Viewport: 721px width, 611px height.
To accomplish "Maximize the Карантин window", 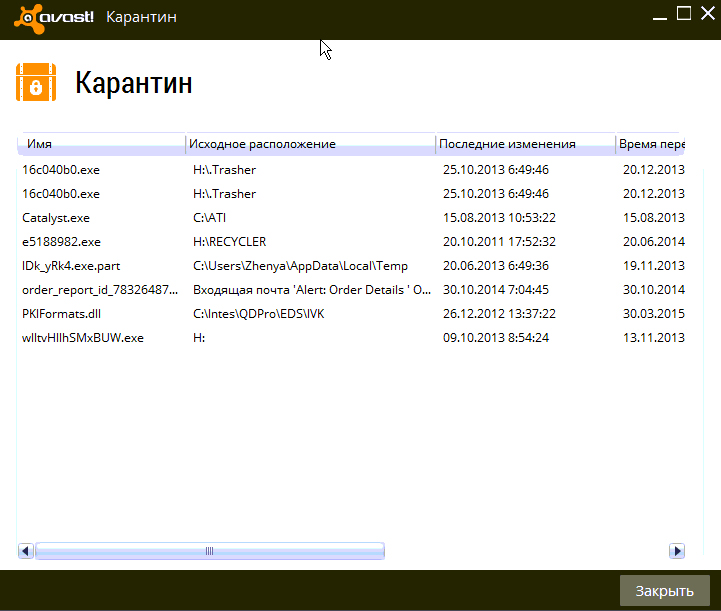I will (684, 13).
